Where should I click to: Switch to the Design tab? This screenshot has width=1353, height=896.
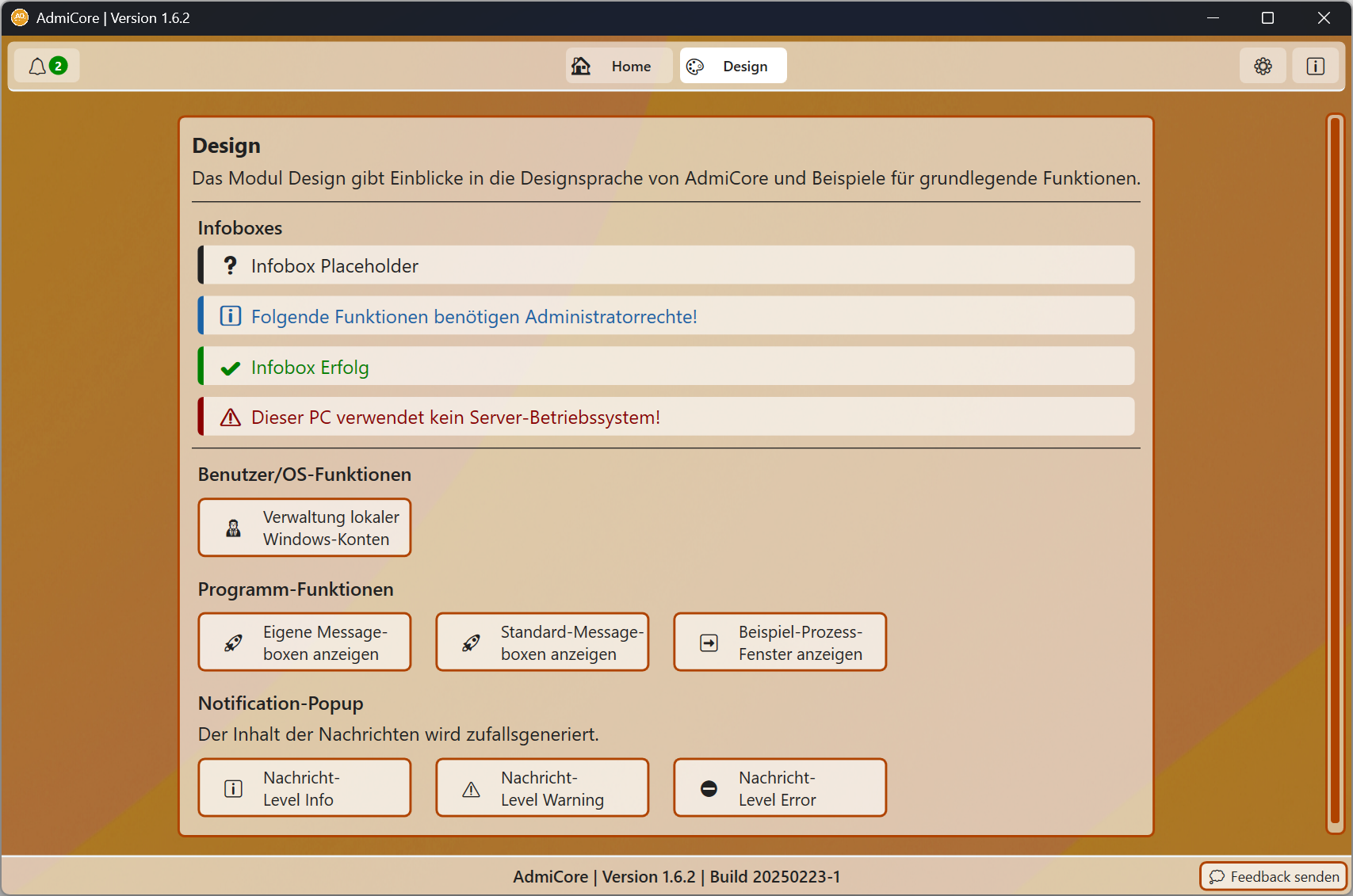point(733,66)
